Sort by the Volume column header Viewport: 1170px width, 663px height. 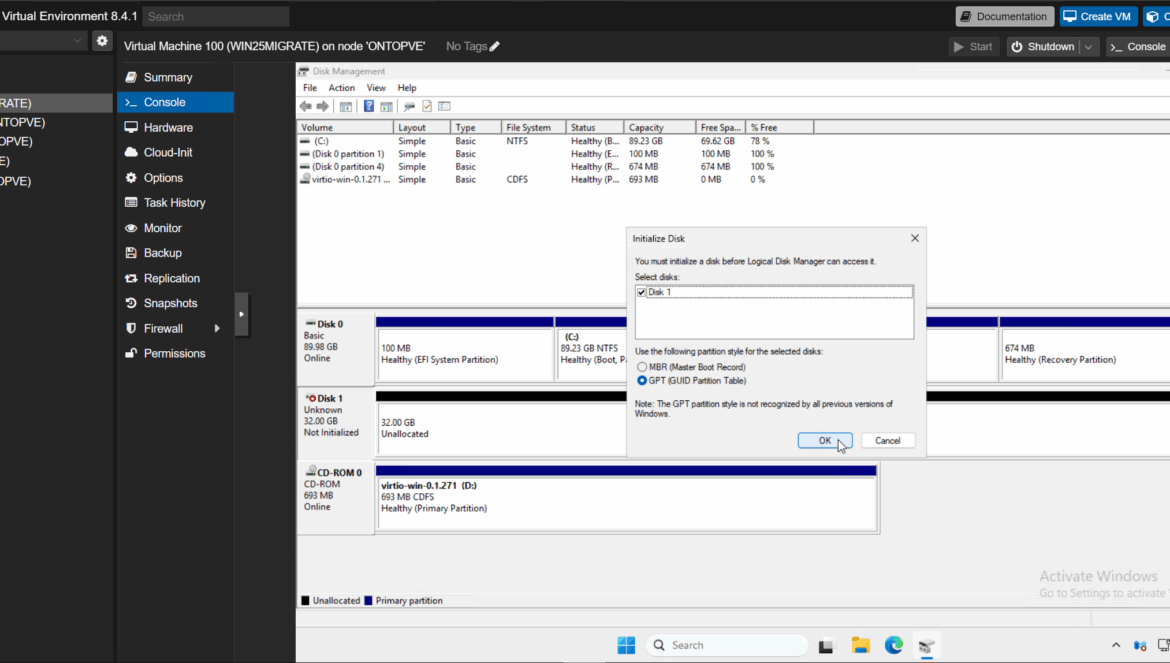345,128
